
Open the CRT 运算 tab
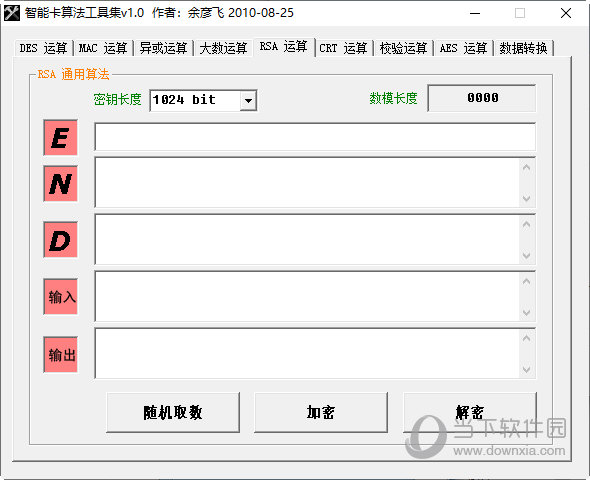pos(344,49)
